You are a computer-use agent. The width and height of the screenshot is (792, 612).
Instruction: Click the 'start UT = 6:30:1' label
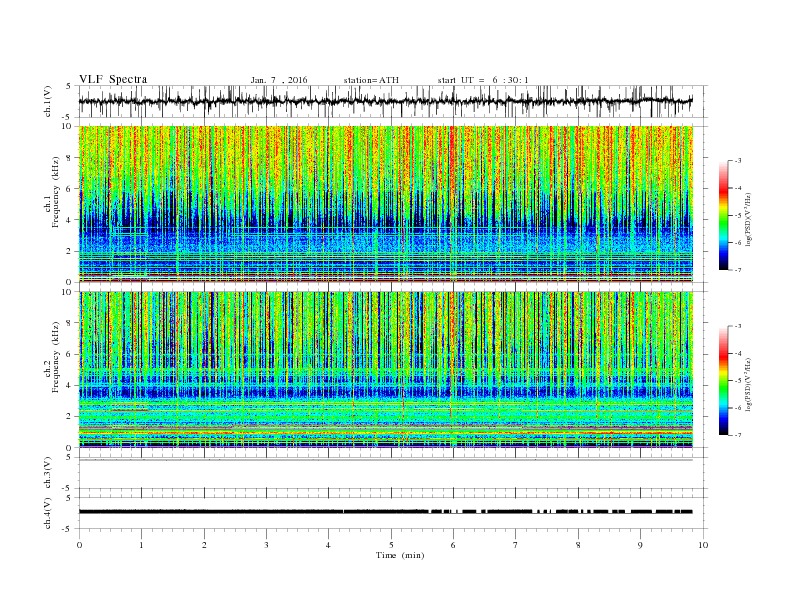tap(483, 80)
